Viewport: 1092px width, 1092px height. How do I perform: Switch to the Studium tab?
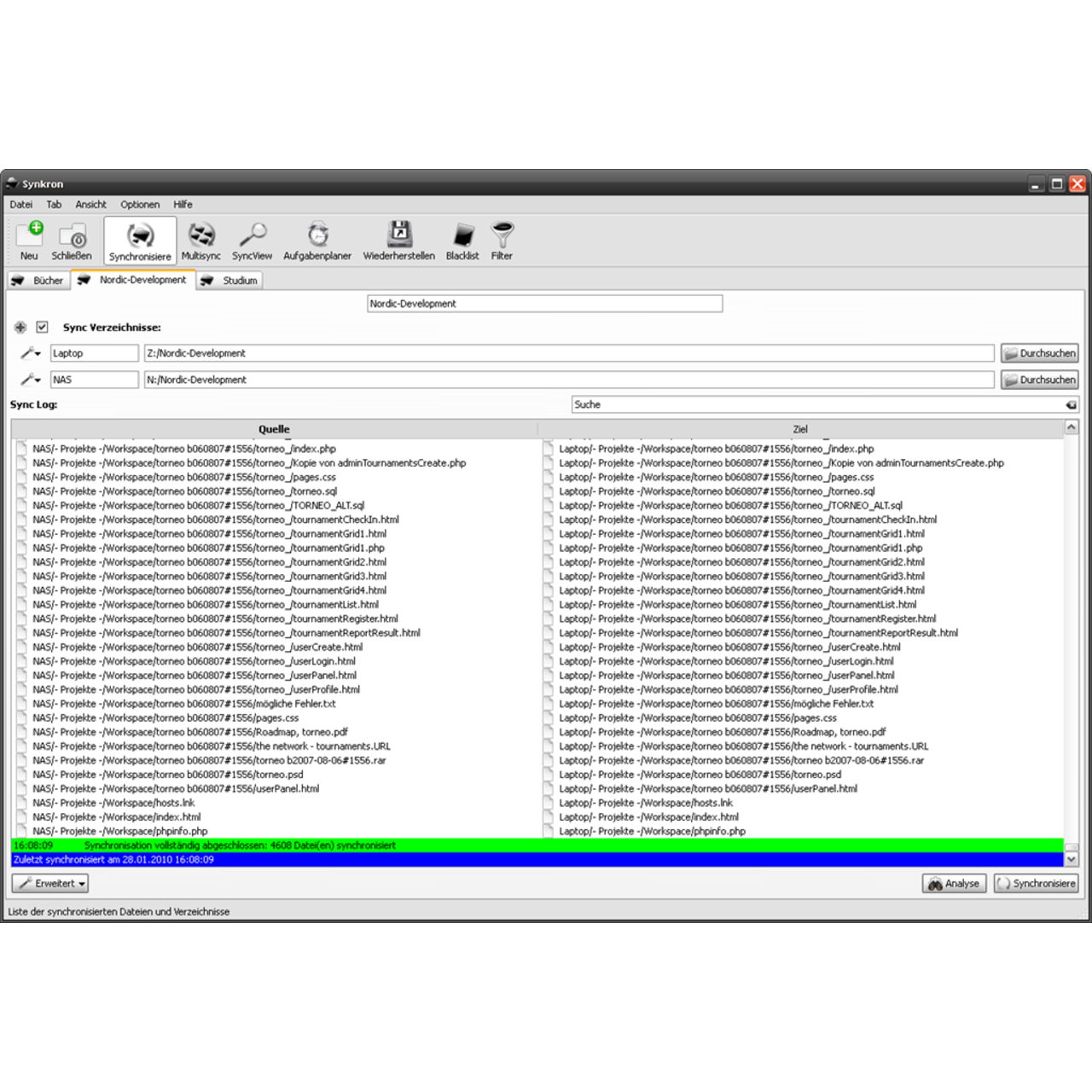(x=232, y=280)
